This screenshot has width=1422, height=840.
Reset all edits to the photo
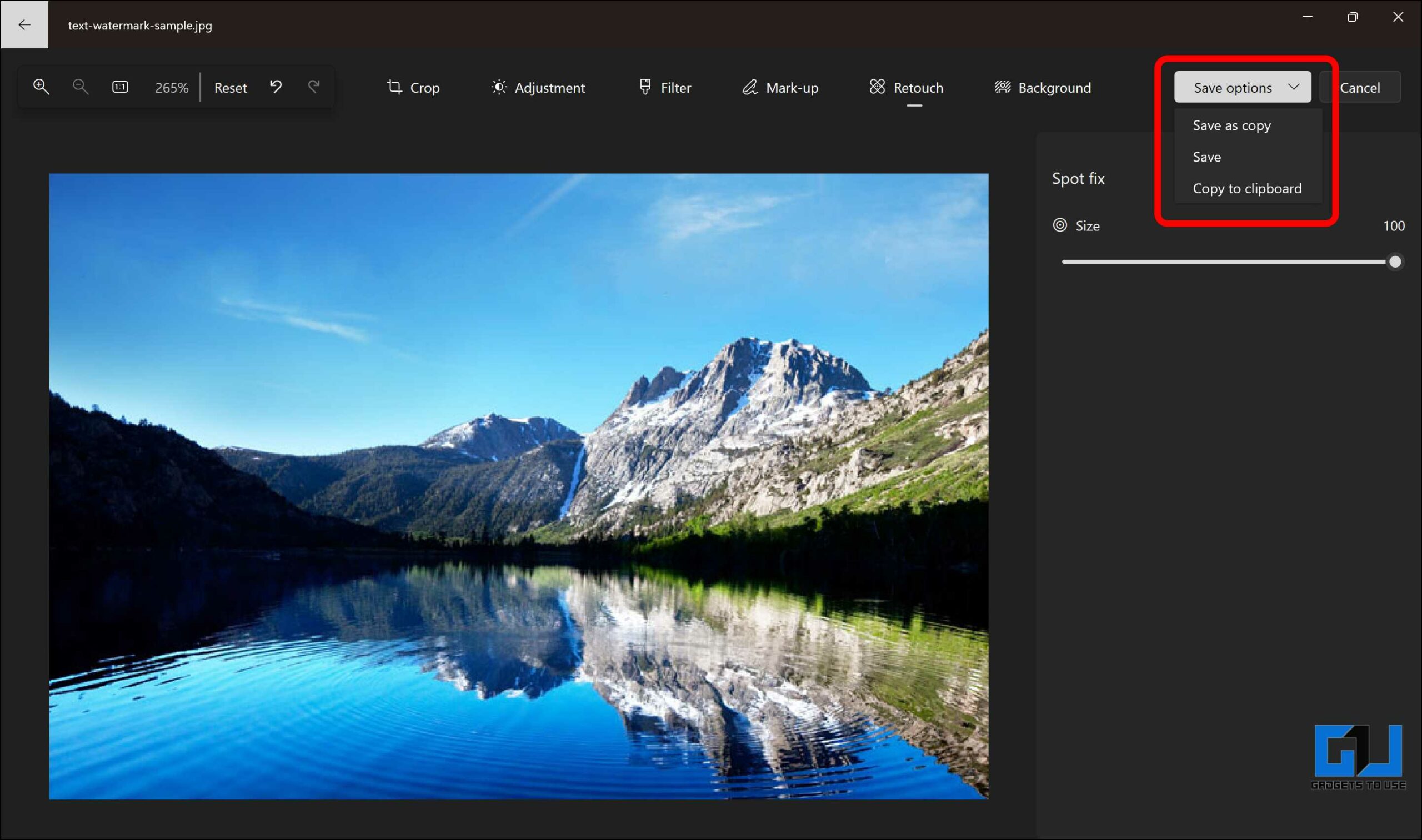[231, 88]
